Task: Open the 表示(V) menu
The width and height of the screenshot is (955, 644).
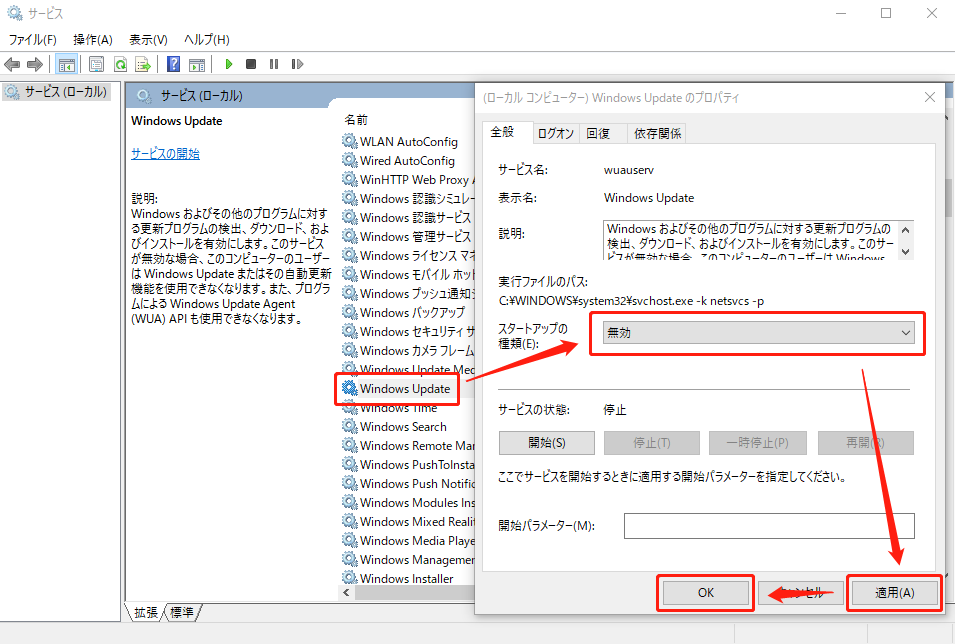Action: coord(148,40)
